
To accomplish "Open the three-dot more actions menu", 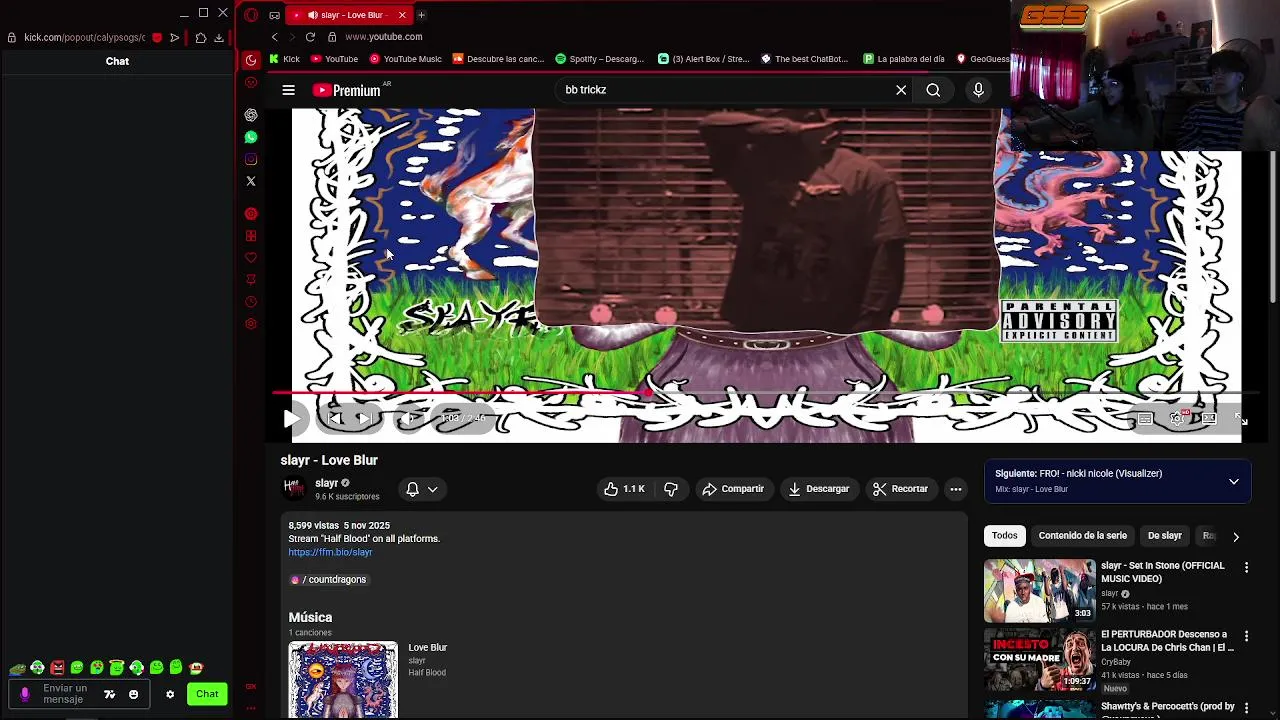I will click(x=956, y=489).
